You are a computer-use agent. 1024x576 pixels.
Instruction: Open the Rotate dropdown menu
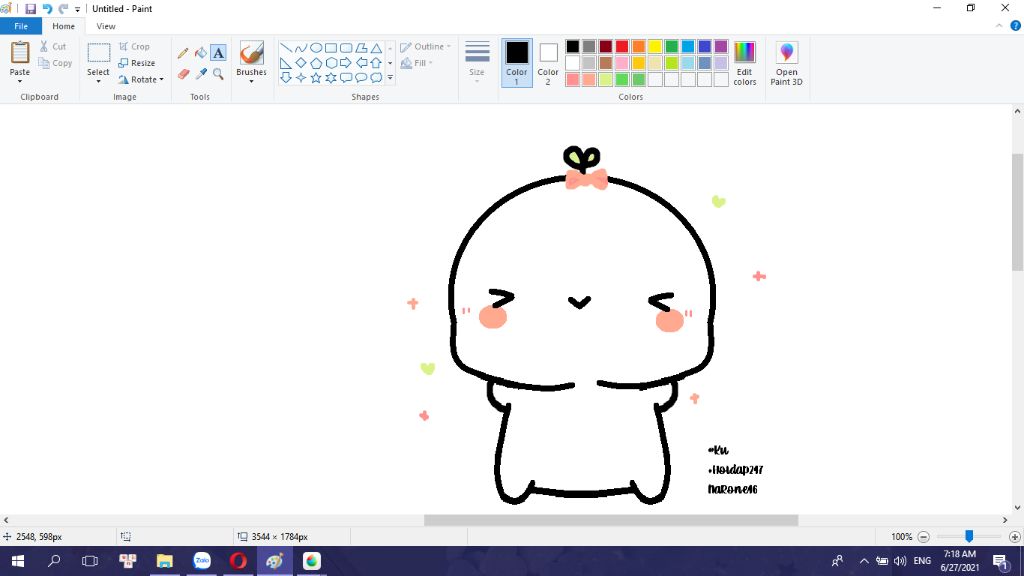pos(140,80)
